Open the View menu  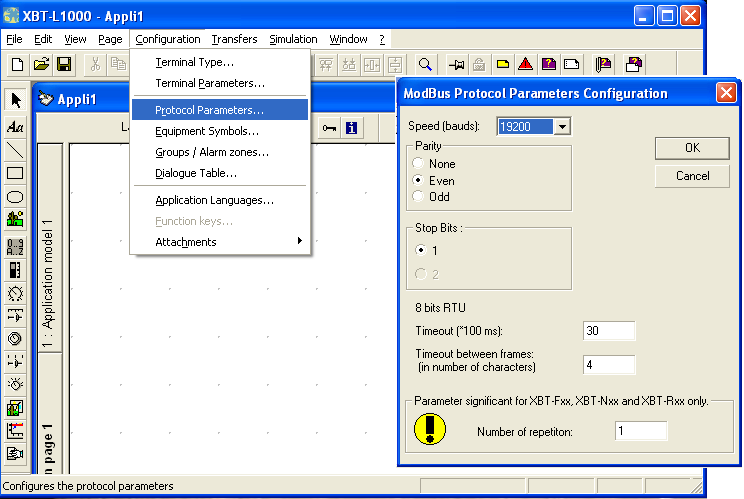[75, 39]
